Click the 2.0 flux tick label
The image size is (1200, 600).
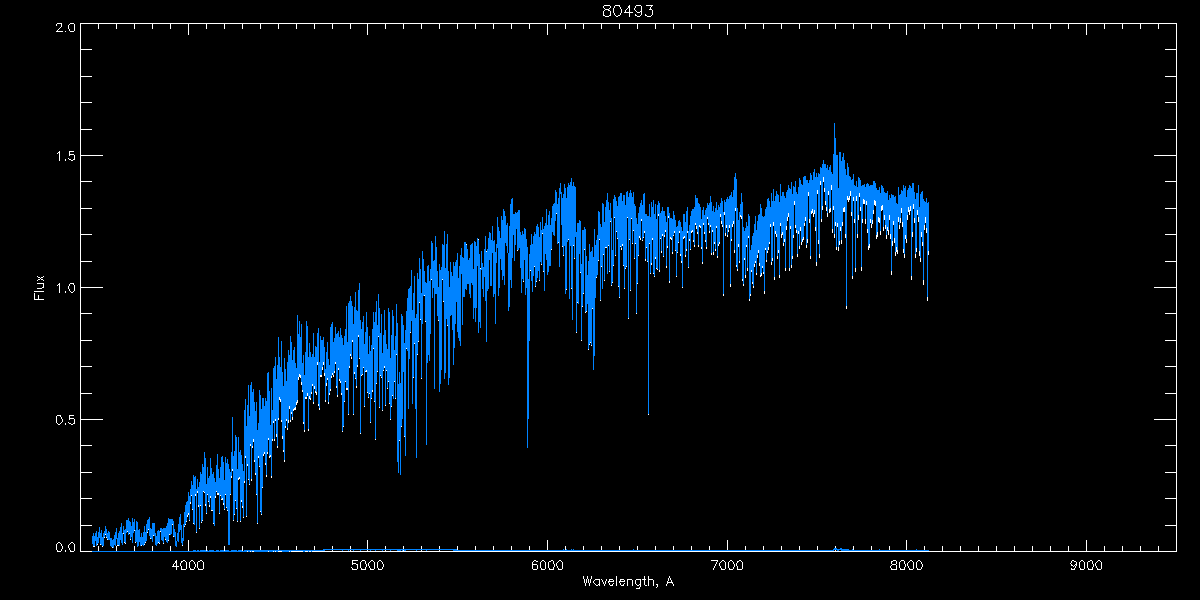point(64,28)
